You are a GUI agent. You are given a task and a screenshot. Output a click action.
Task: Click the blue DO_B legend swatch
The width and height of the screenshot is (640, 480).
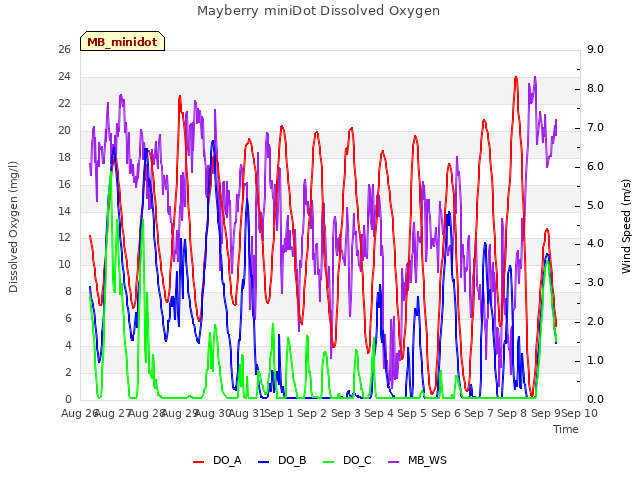pyautogui.click(x=264, y=461)
